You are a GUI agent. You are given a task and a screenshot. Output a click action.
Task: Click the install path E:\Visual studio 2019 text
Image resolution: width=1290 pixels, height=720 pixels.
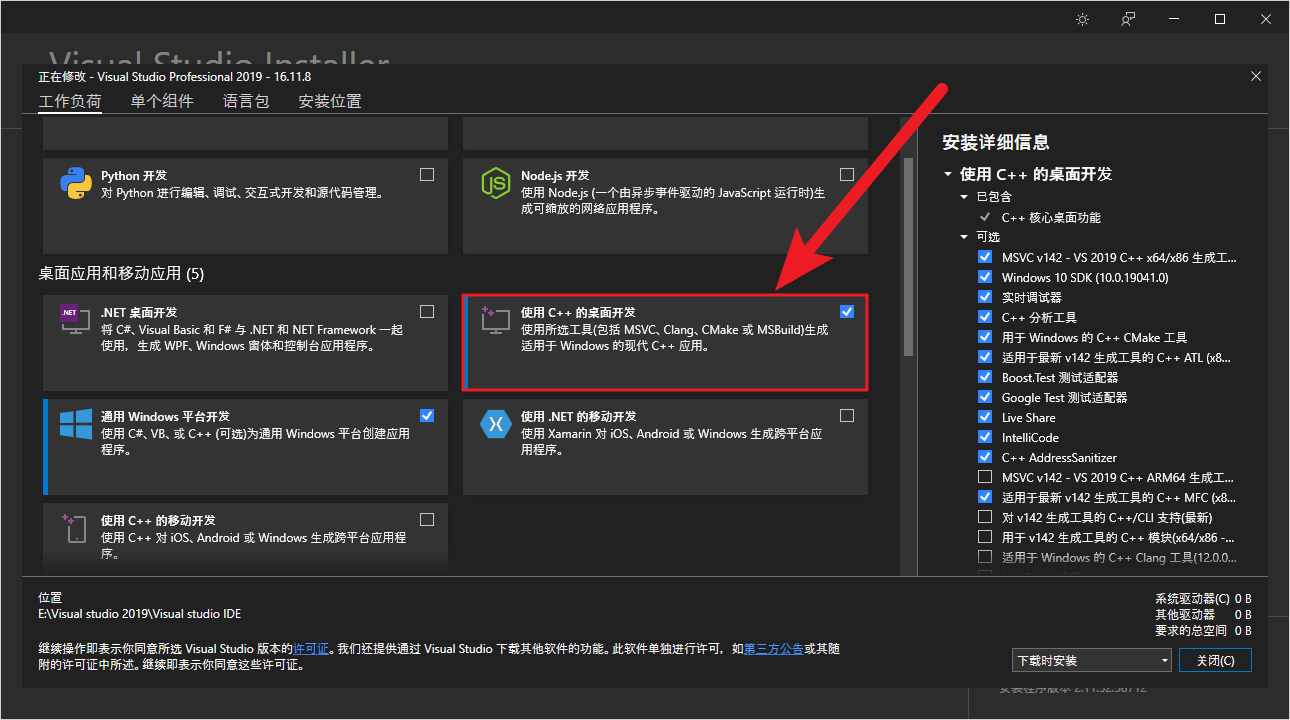coord(140,614)
